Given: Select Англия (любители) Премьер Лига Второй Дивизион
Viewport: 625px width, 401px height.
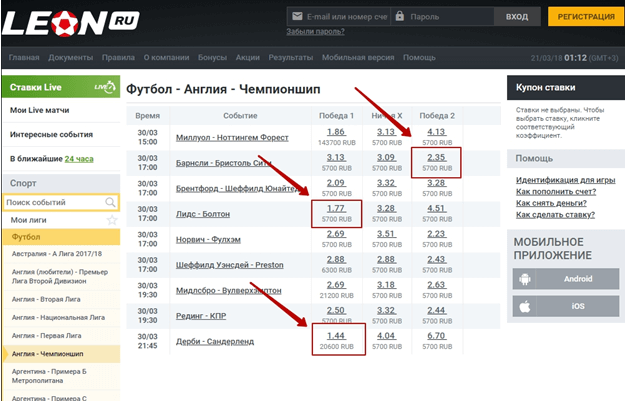Looking at the screenshot, I should tap(60, 276).
